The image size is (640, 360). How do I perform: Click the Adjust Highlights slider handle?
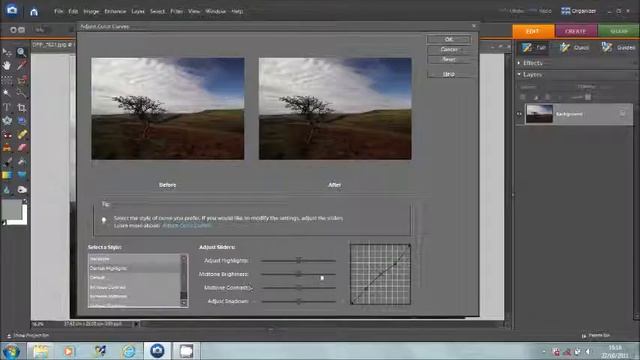pos(299,260)
